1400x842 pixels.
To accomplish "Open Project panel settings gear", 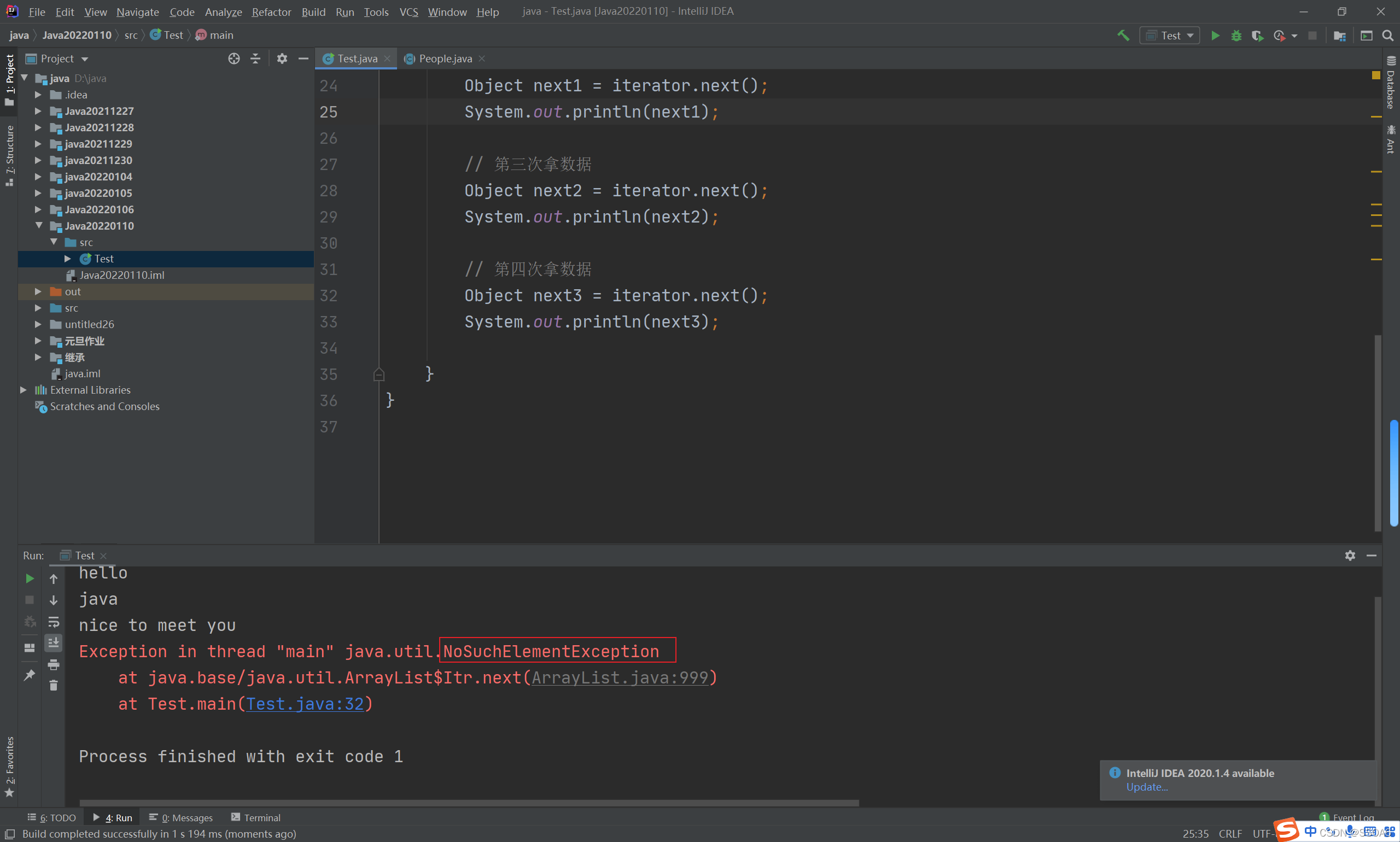I will [x=282, y=59].
